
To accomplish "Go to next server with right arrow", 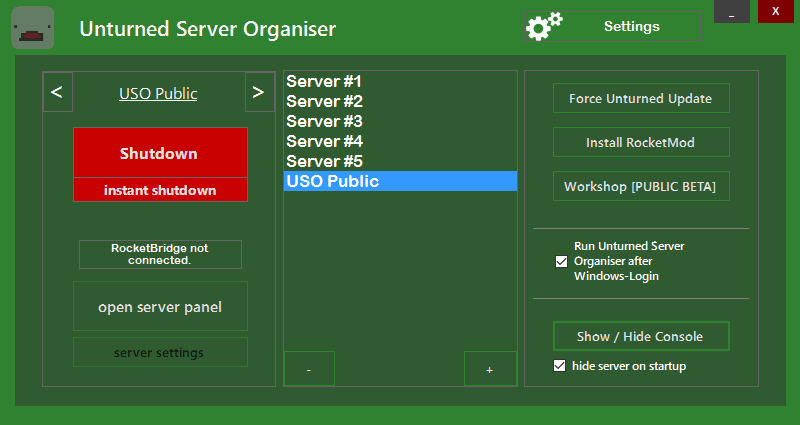I will (x=260, y=92).
